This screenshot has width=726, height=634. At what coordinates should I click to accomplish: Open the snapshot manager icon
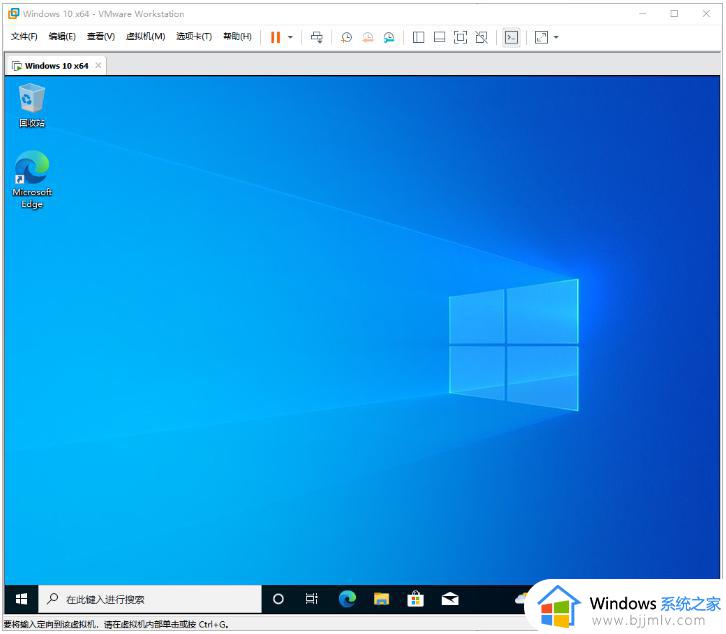(x=389, y=38)
